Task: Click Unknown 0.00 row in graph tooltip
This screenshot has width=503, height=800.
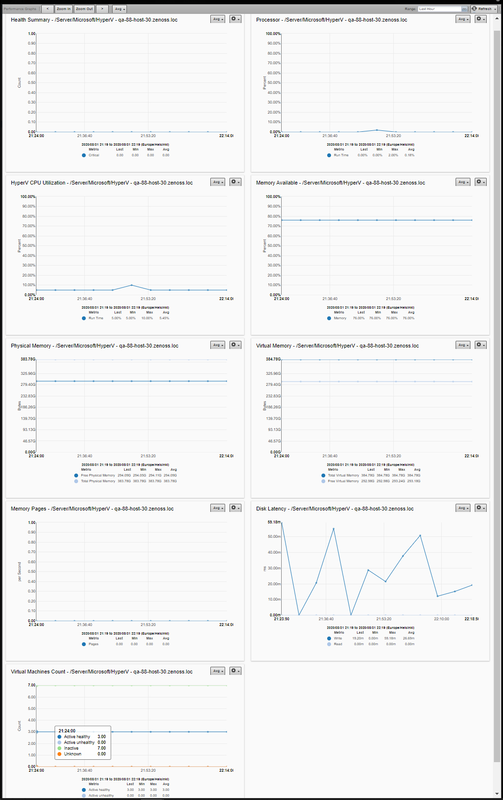Action: click(82, 754)
